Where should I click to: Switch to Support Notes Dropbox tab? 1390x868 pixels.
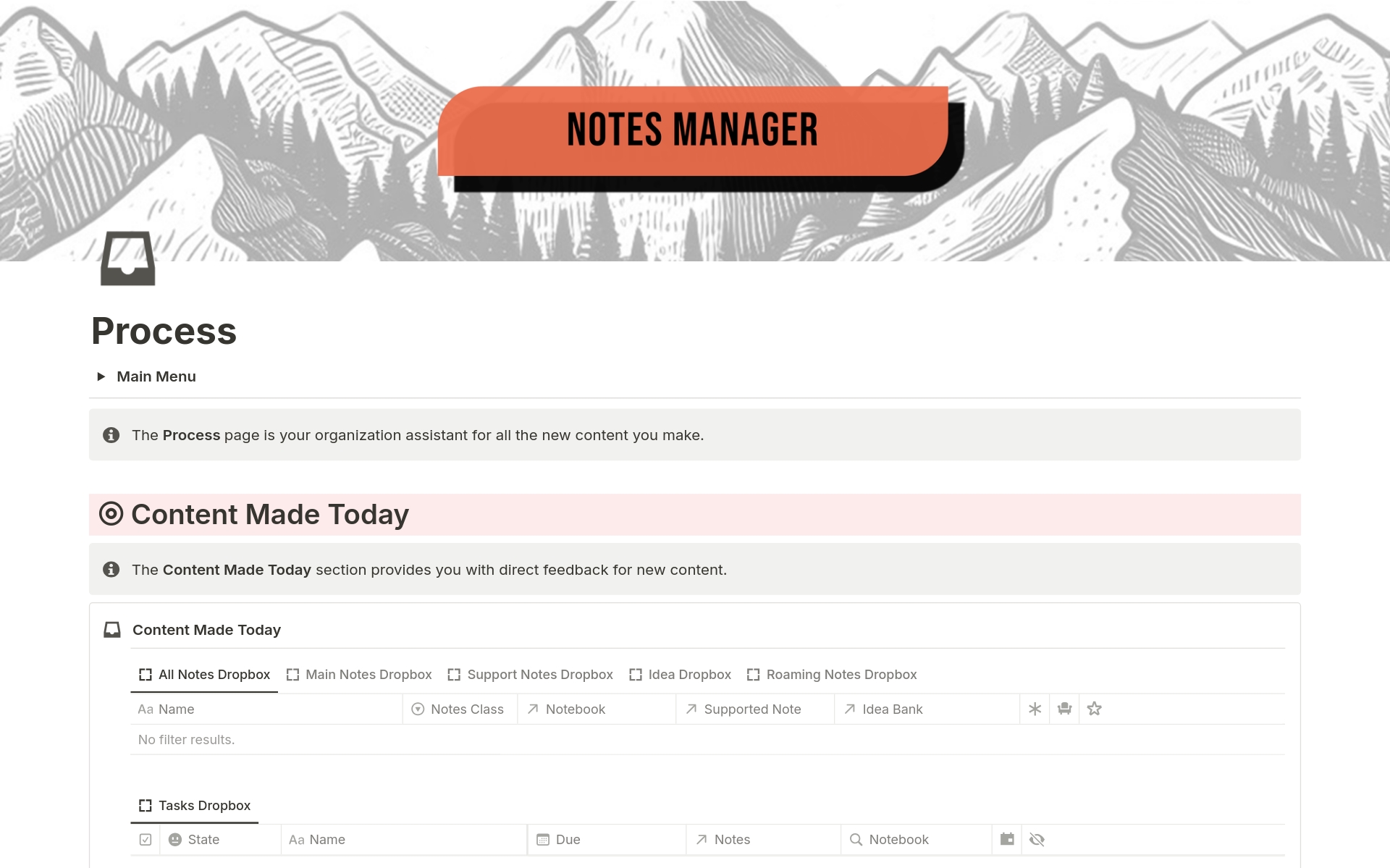(541, 674)
